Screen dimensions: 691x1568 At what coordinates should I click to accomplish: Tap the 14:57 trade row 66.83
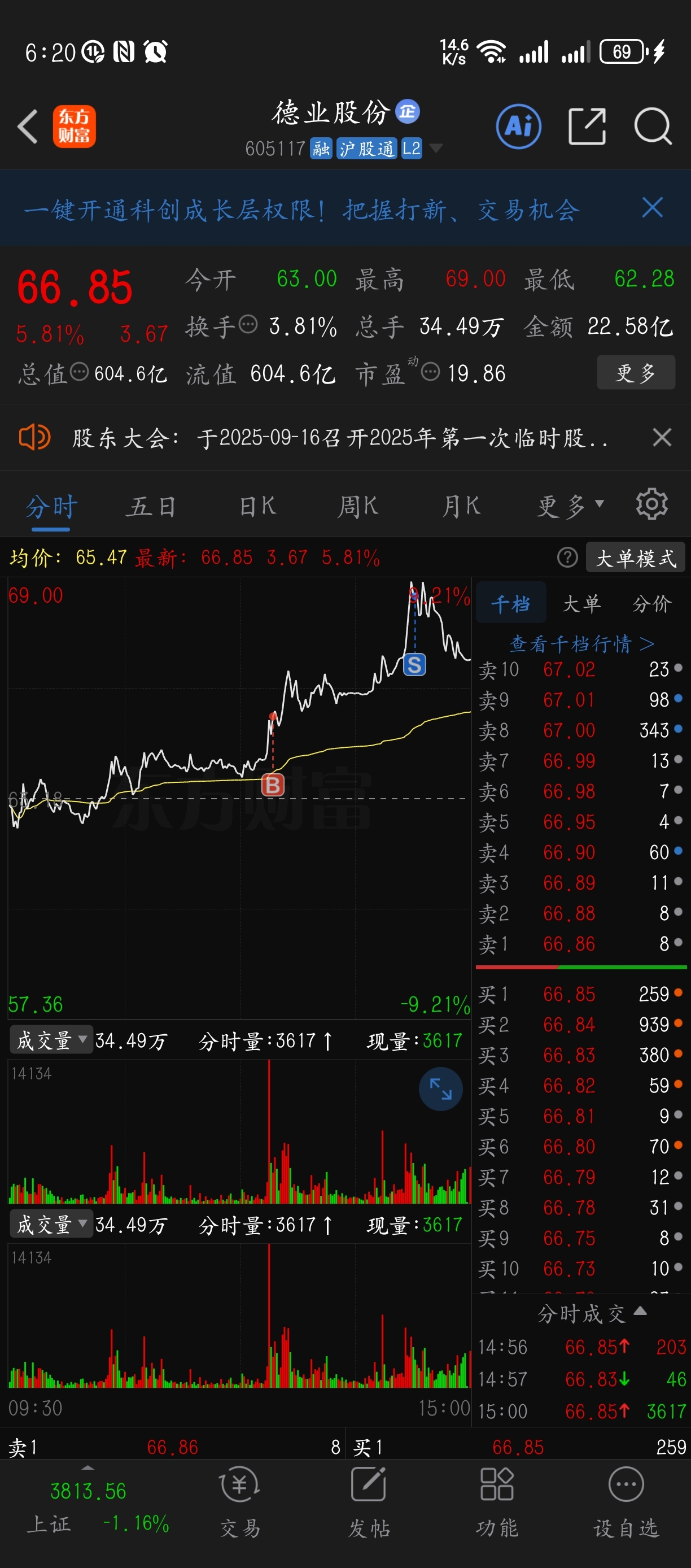[x=582, y=1379]
